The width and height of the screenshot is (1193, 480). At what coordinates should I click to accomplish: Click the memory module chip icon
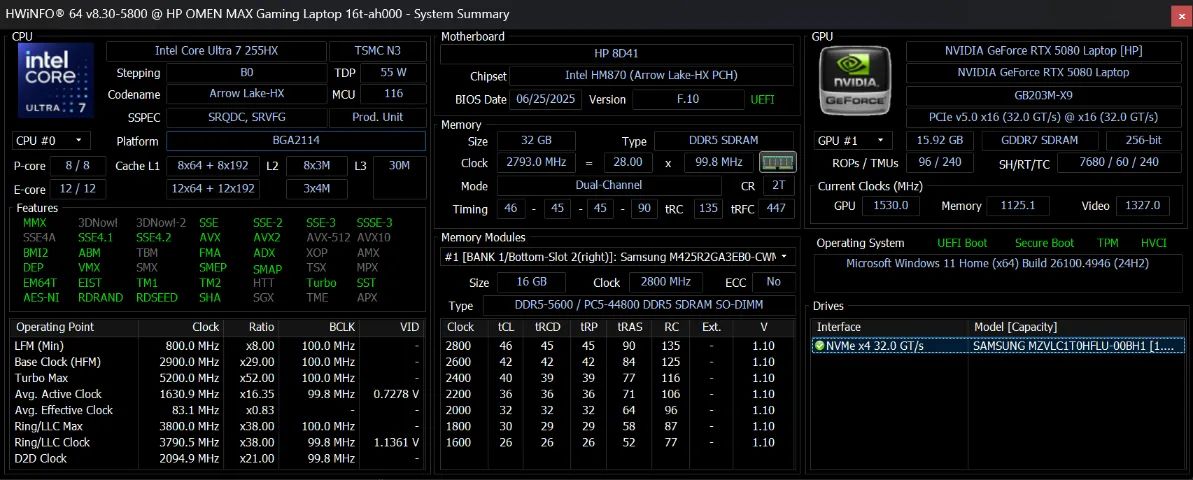[x=778, y=162]
